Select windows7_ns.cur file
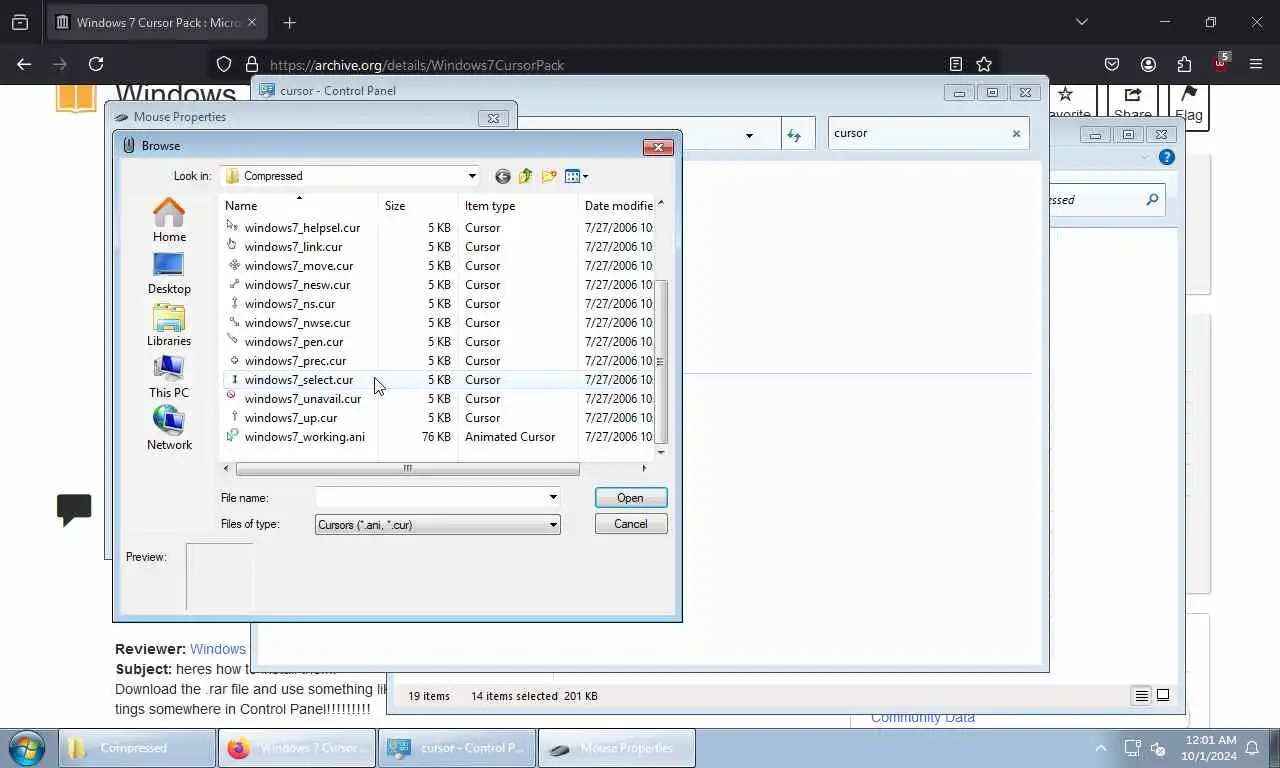The height and width of the screenshot is (768, 1280). click(x=290, y=304)
